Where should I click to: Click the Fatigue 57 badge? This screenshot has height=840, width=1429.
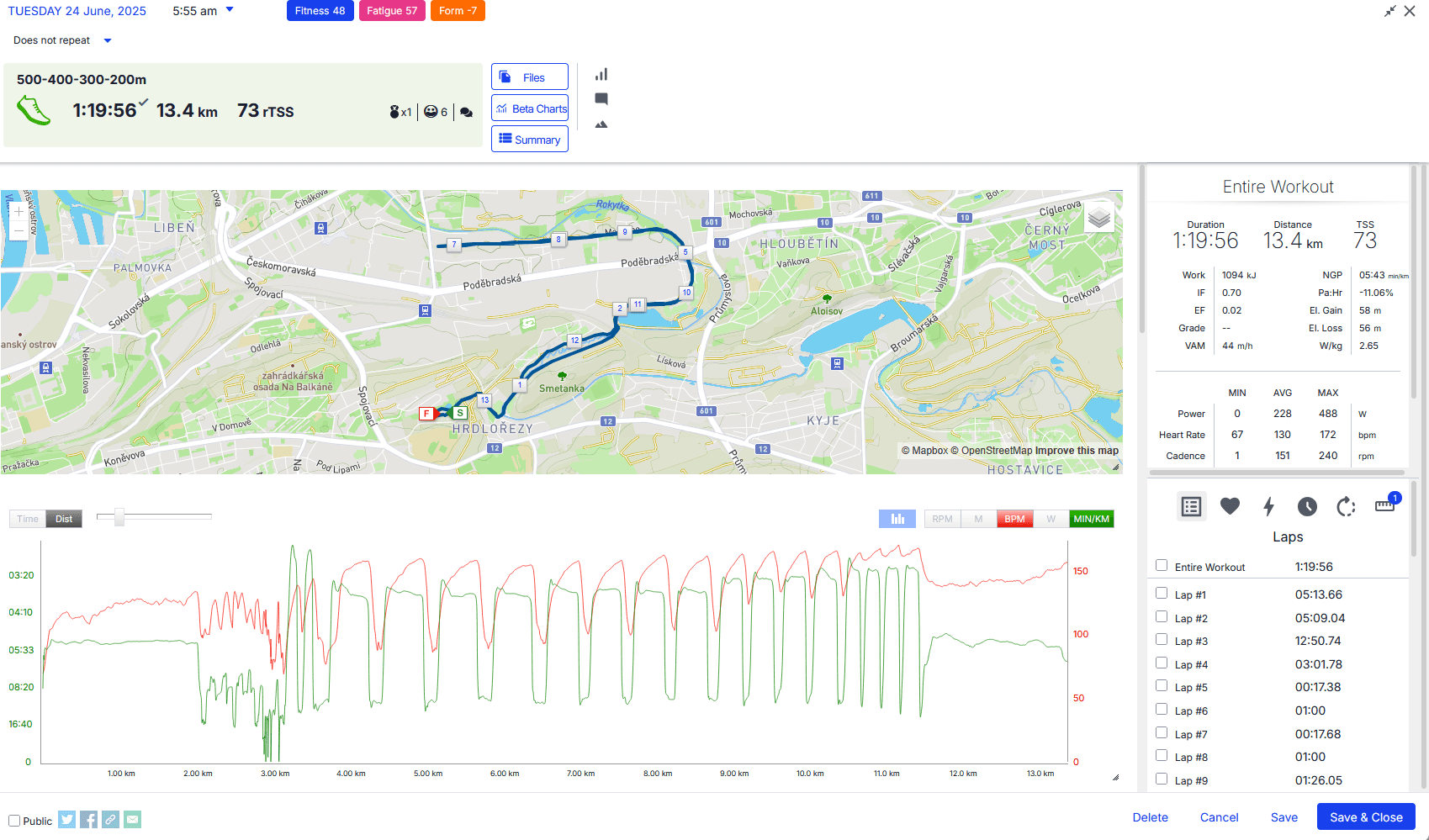click(392, 11)
